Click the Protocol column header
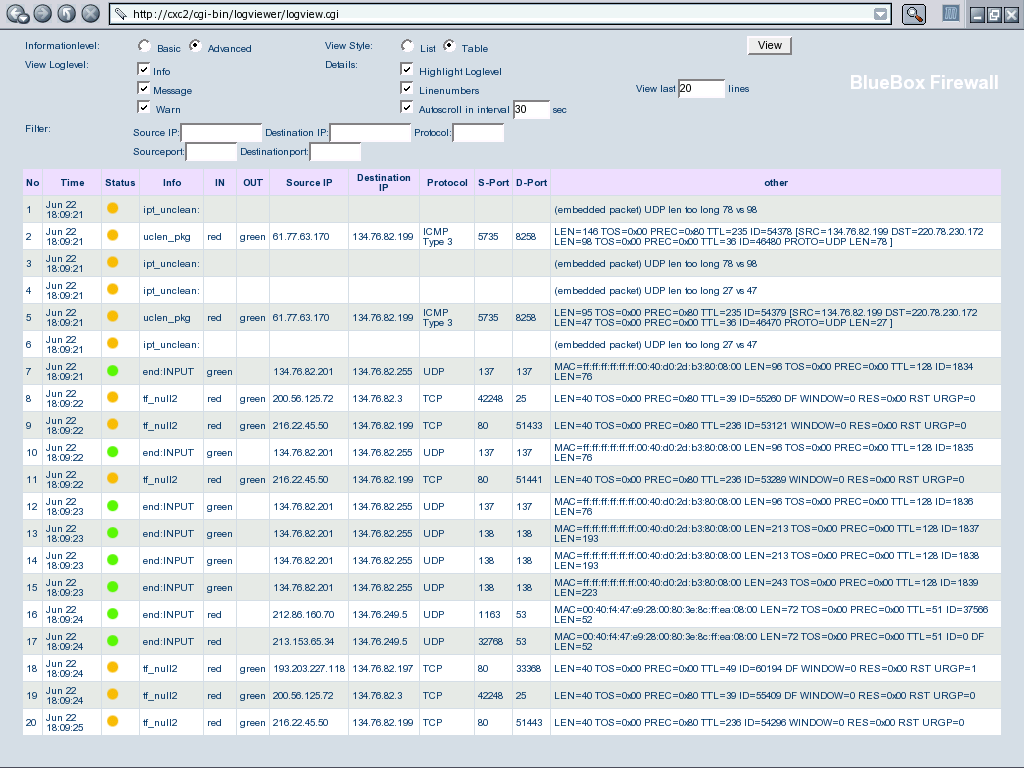 (447, 183)
